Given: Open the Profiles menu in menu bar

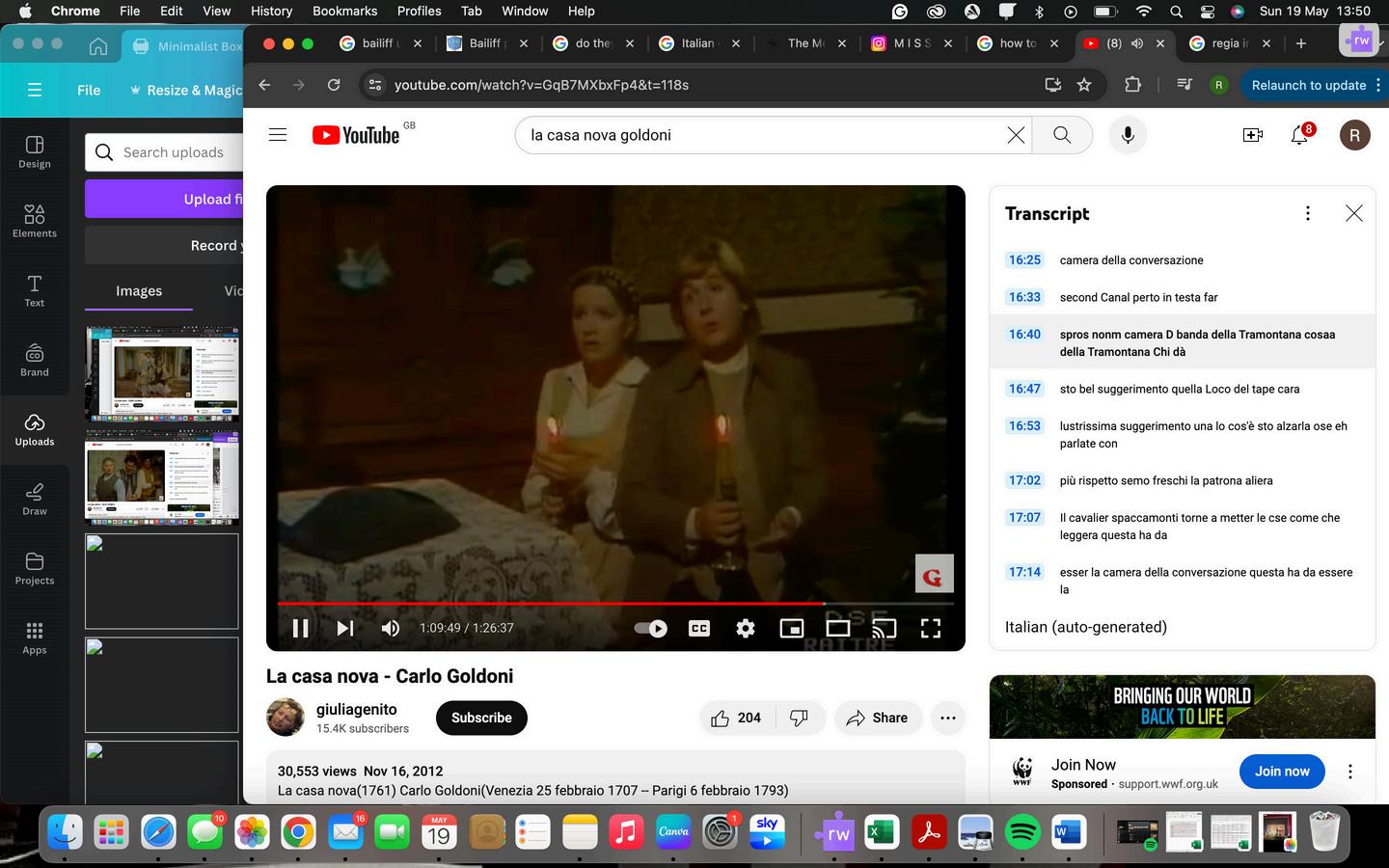Looking at the screenshot, I should coord(419,11).
